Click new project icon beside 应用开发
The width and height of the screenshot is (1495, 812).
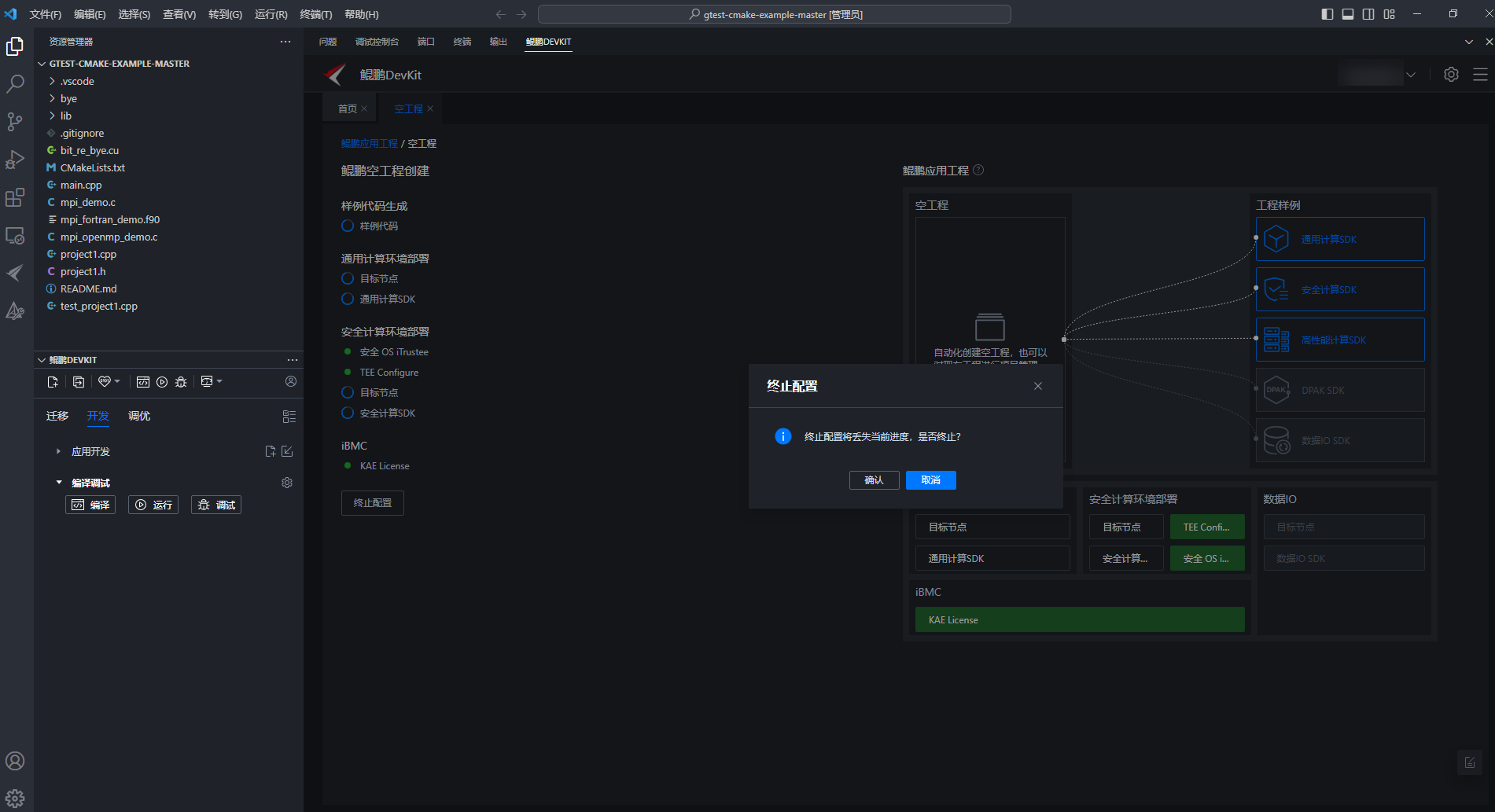coord(271,451)
